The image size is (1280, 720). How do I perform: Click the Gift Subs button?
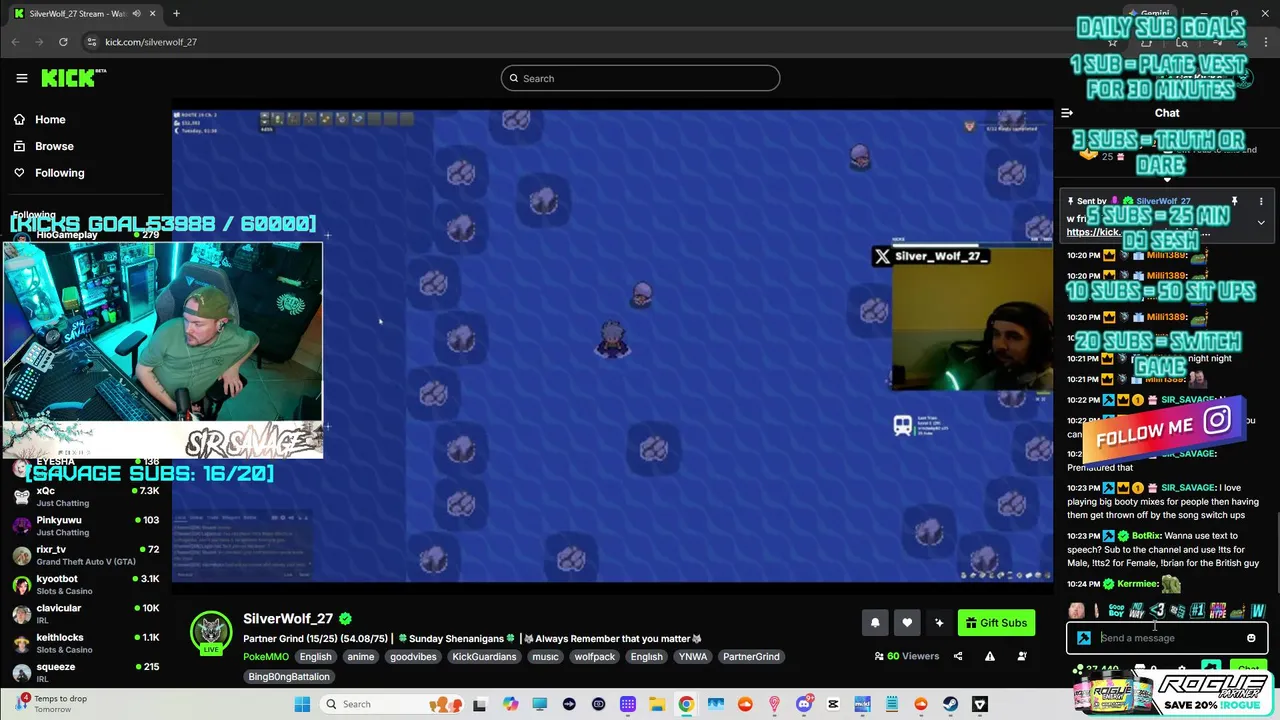pyautogui.click(x=996, y=623)
